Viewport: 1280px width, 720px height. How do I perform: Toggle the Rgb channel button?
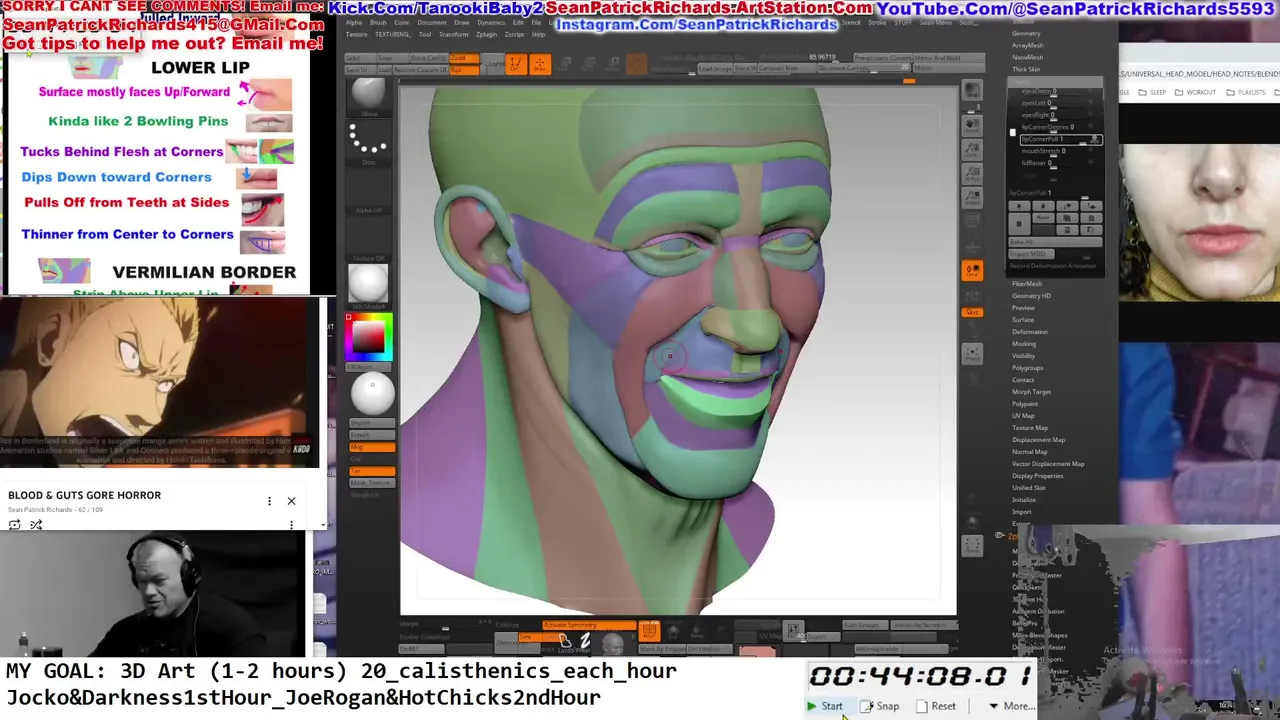click(x=464, y=70)
